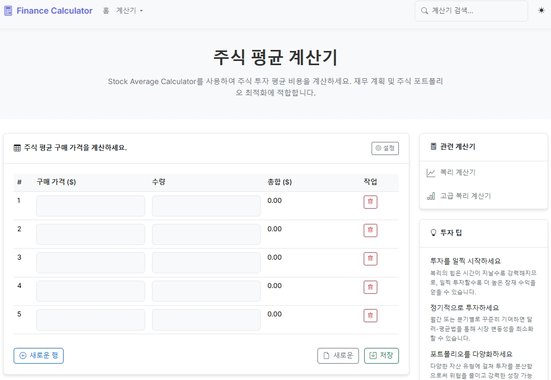Delete row 3 with the trash icon
Screen dimensions: 551x380
[x=370, y=259]
